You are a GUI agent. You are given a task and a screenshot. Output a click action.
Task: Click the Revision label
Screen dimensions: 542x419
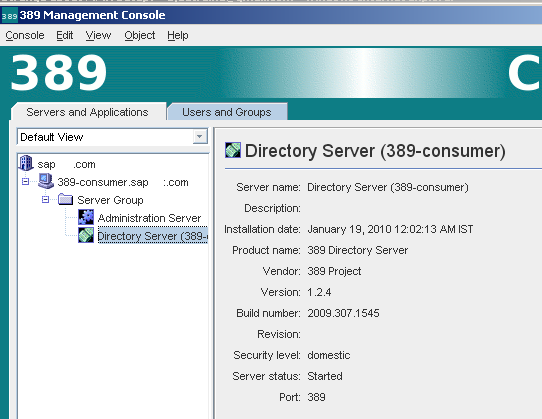click(279, 334)
